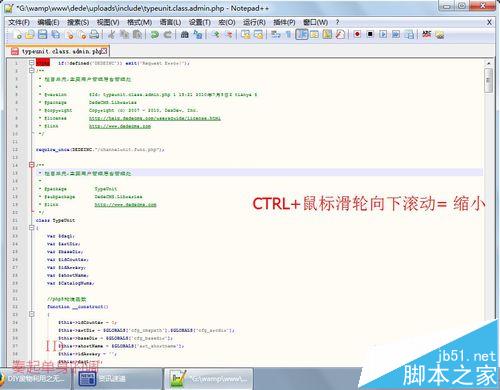
Task: Toggle show all characters
Action: tap(289, 34)
